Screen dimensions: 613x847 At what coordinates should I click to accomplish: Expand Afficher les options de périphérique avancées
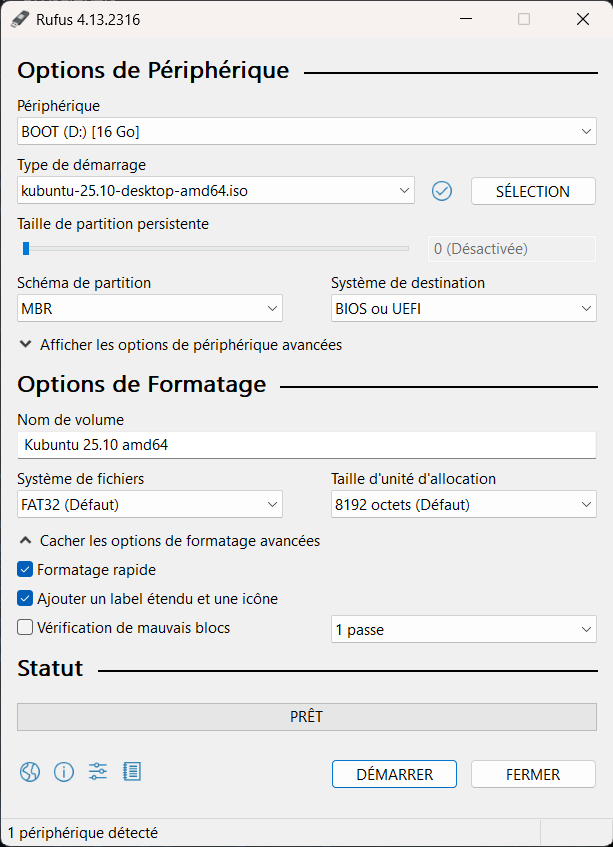pos(180,345)
